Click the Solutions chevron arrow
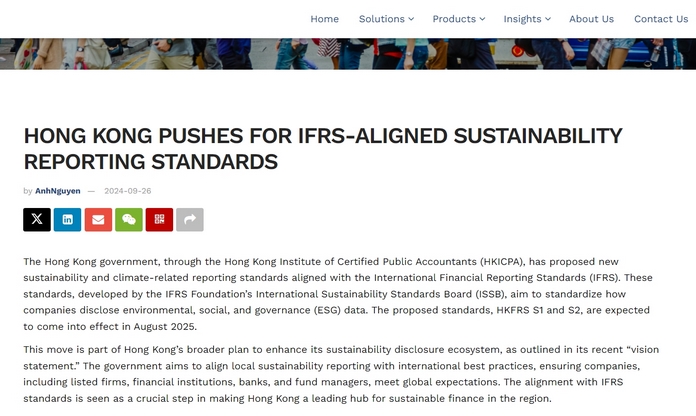 click(411, 19)
